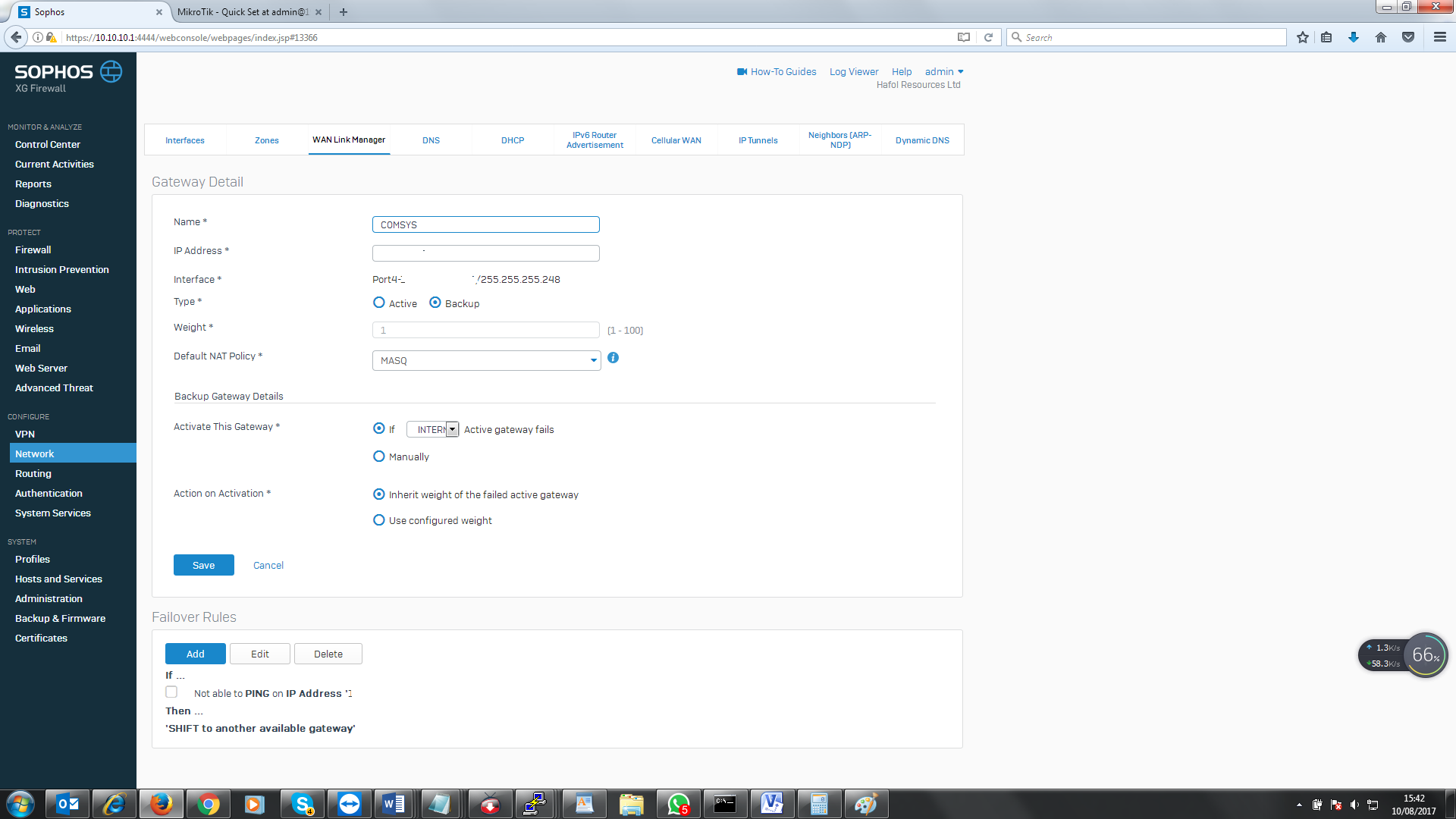Select Use configured weight option
This screenshot has height=819, width=1456.
379,520
